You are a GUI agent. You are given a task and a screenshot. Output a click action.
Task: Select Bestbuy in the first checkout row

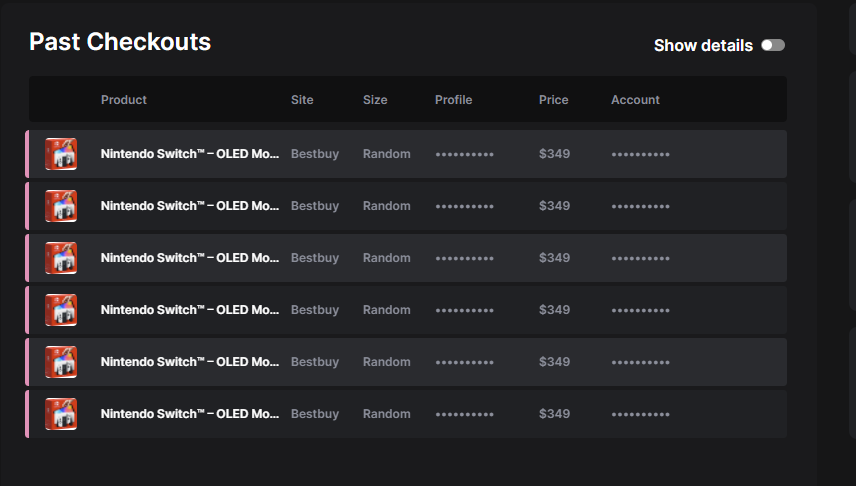(315, 154)
